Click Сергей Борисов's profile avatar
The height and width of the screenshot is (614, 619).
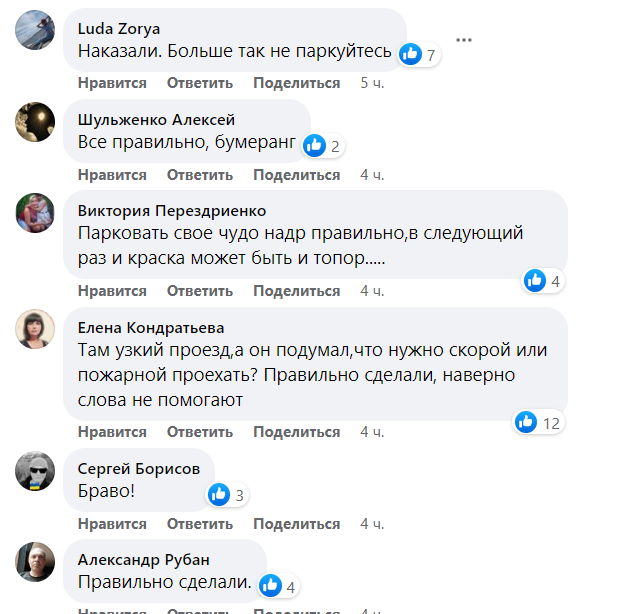(x=35, y=471)
